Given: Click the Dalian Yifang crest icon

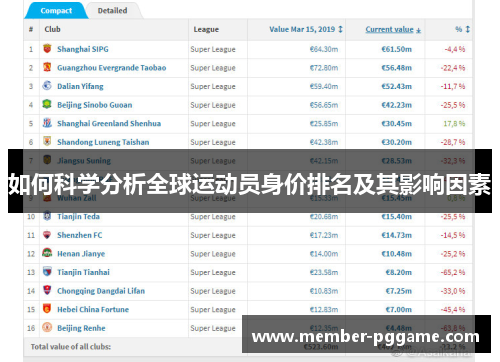Looking at the screenshot, I should (x=47, y=86).
